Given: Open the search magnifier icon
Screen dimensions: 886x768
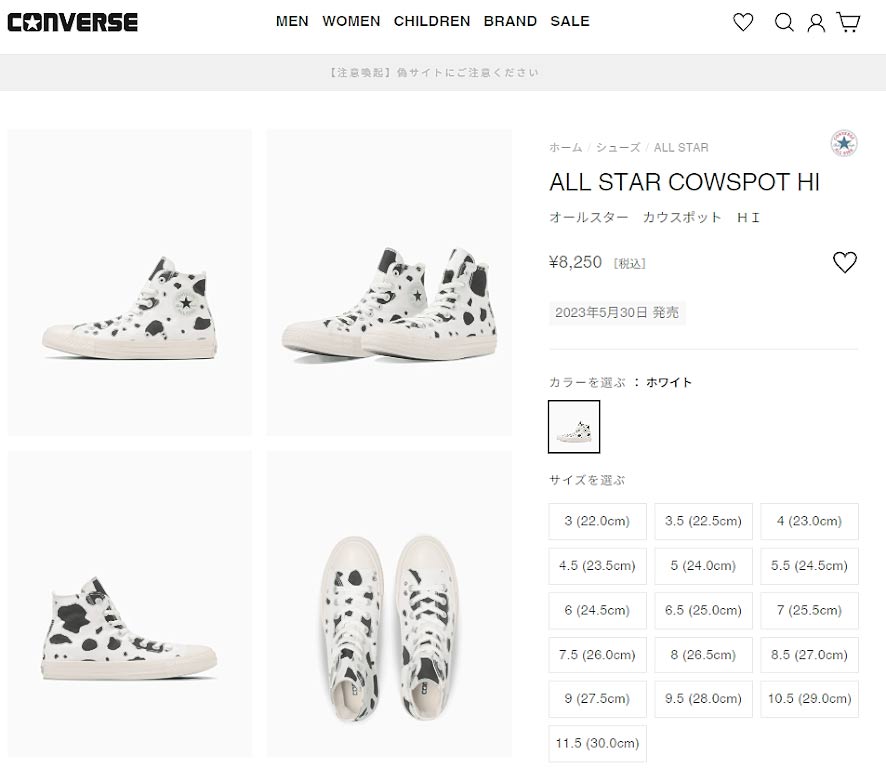Looking at the screenshot, I should pos(784,22).
